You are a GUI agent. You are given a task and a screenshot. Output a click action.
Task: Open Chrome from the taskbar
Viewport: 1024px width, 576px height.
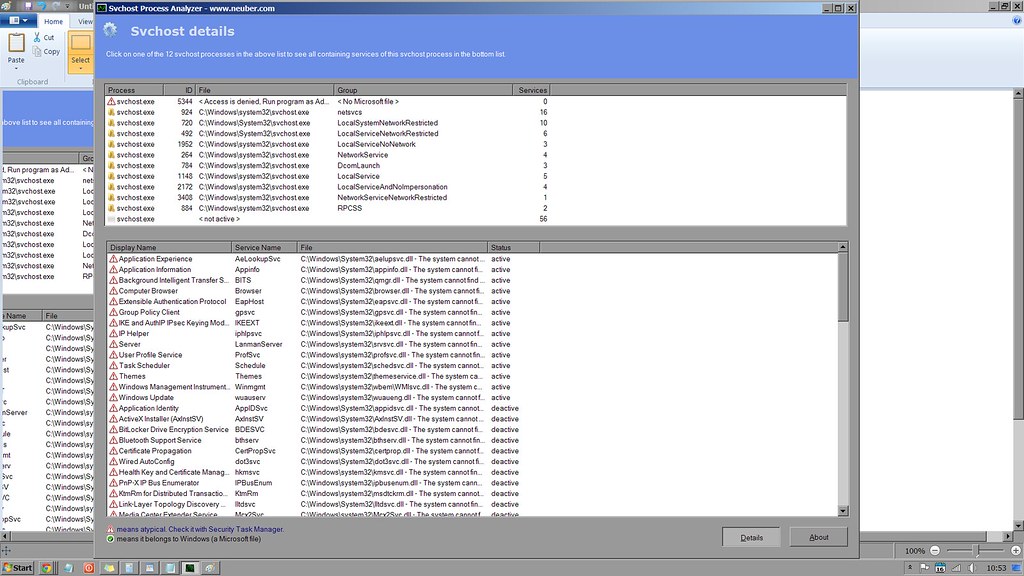pos(46,568)
